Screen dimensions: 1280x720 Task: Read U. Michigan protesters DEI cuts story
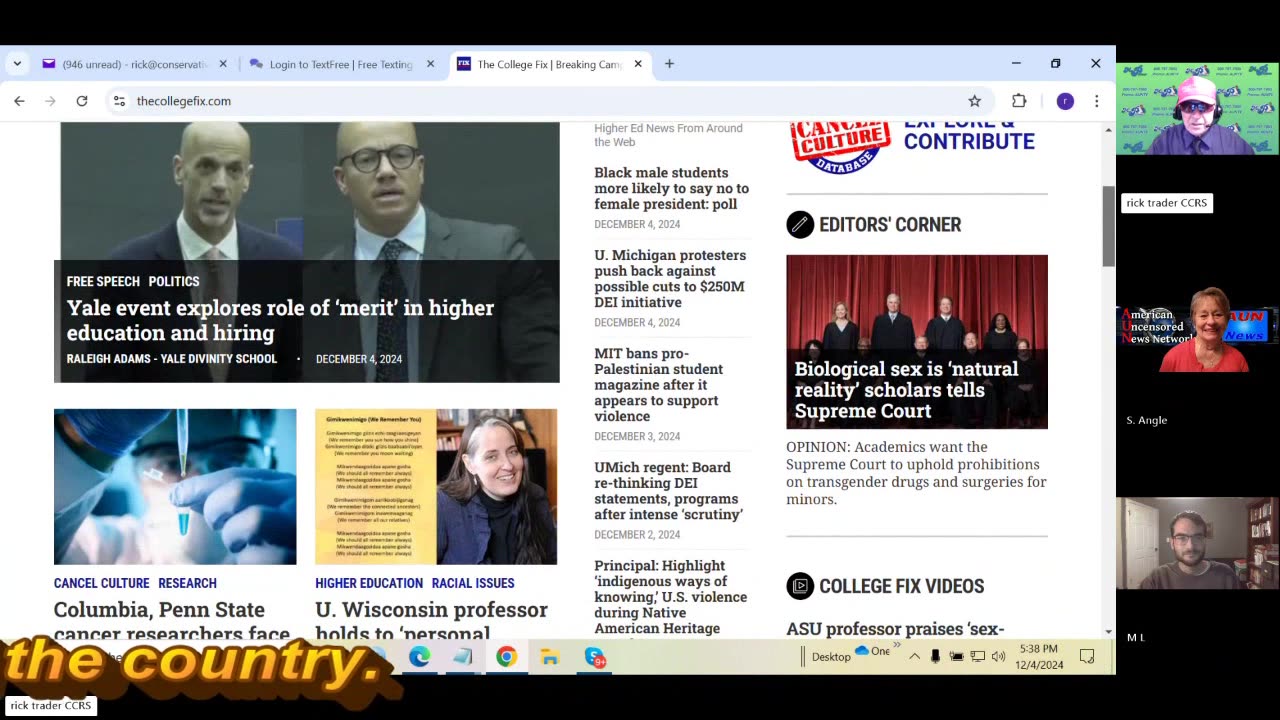[x=670, y=278]
